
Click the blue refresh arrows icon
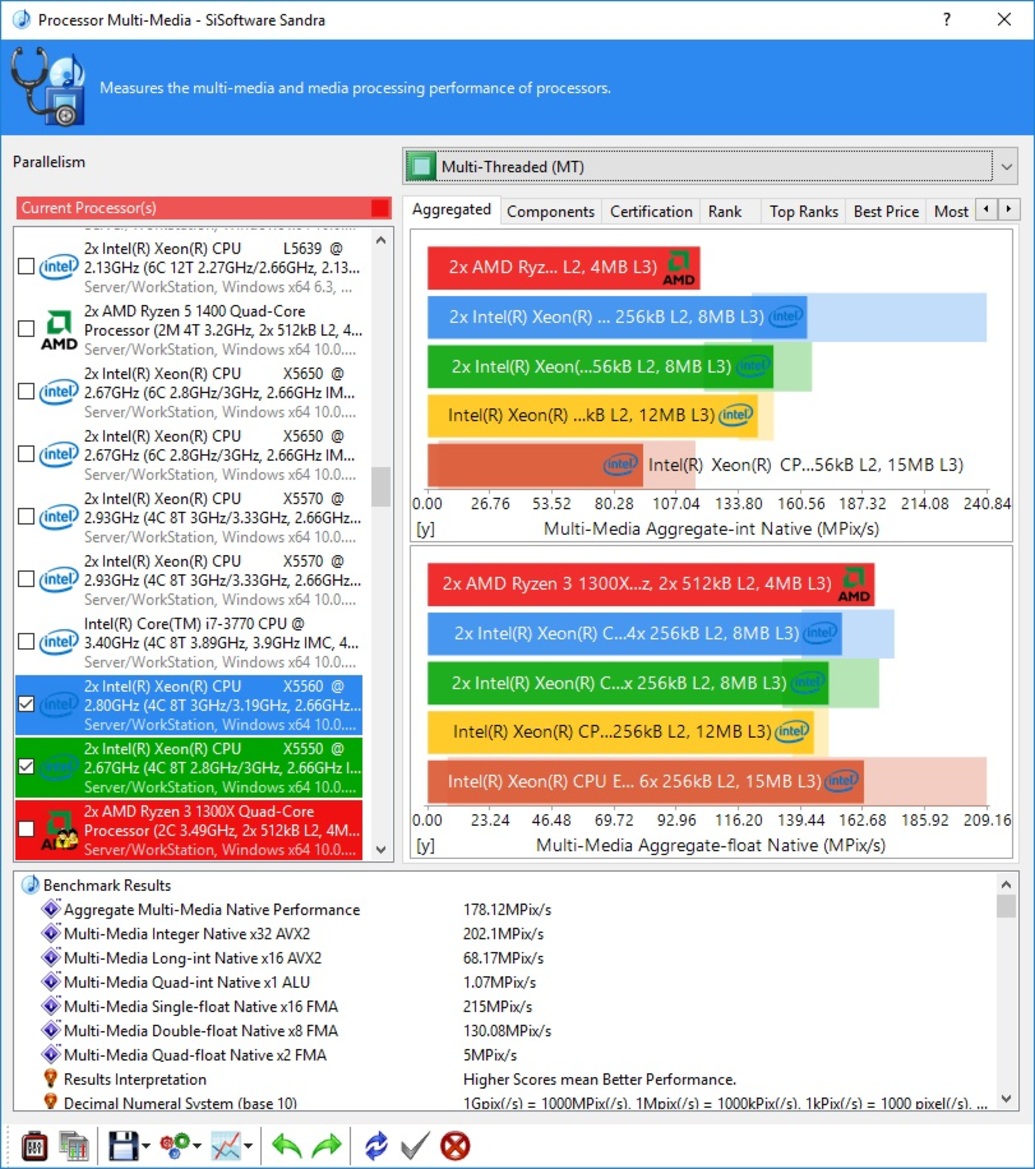tap(376, 1146)
